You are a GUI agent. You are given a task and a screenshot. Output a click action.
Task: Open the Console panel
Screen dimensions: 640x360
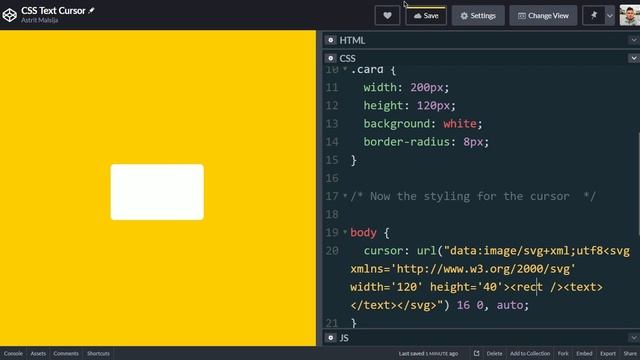[13, 353]
